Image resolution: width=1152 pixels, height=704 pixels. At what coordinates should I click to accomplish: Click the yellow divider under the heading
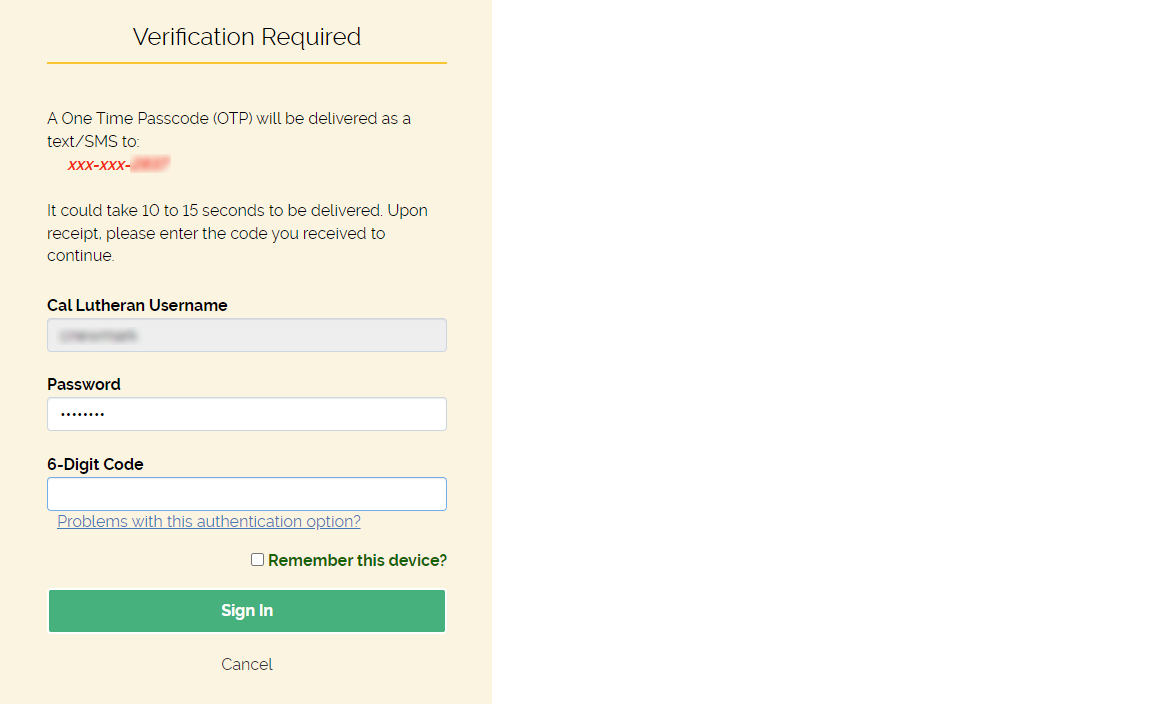(x=246, y=63)
